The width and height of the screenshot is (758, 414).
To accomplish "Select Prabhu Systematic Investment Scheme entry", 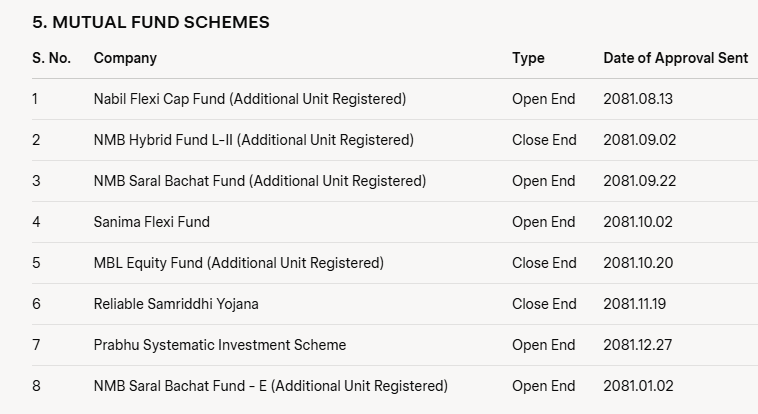I will tap(220, 345).
